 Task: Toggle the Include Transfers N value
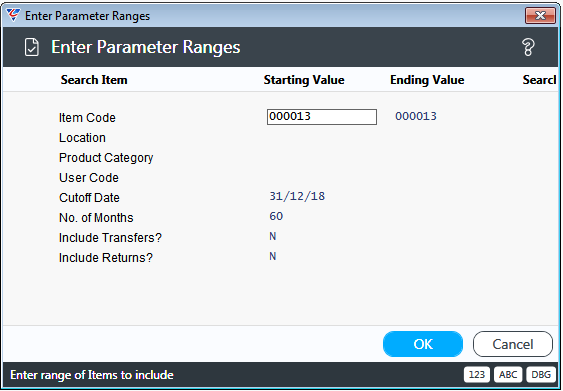[x=273, y=236]
